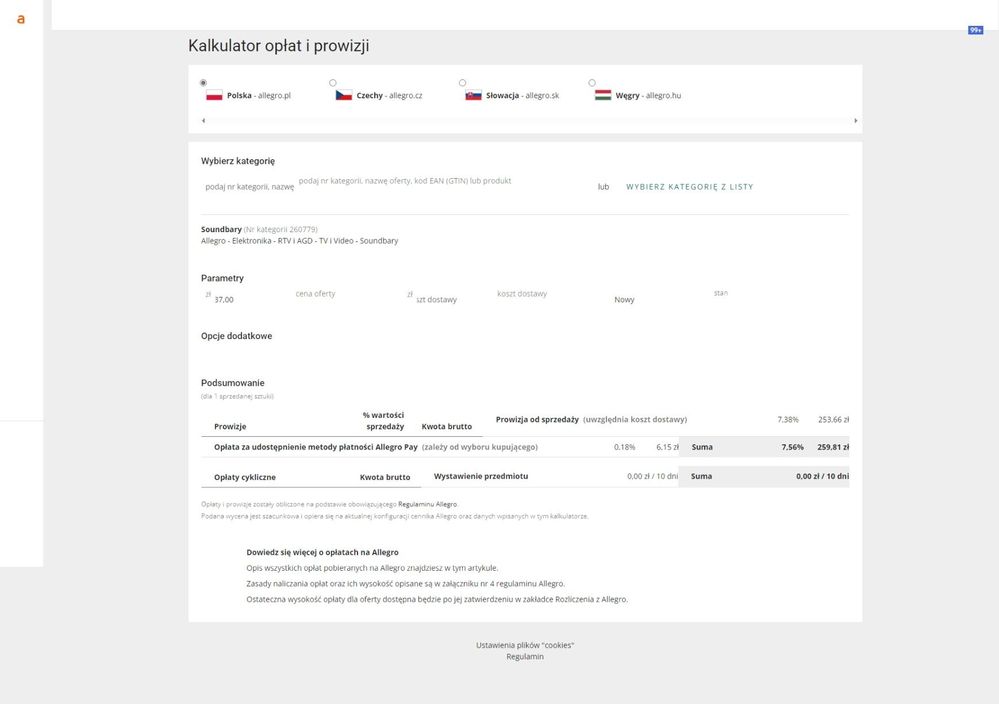999x704 pixels.
Task: Click 'Wybierz kategorię z listy' button
Action: coord(689,187)
